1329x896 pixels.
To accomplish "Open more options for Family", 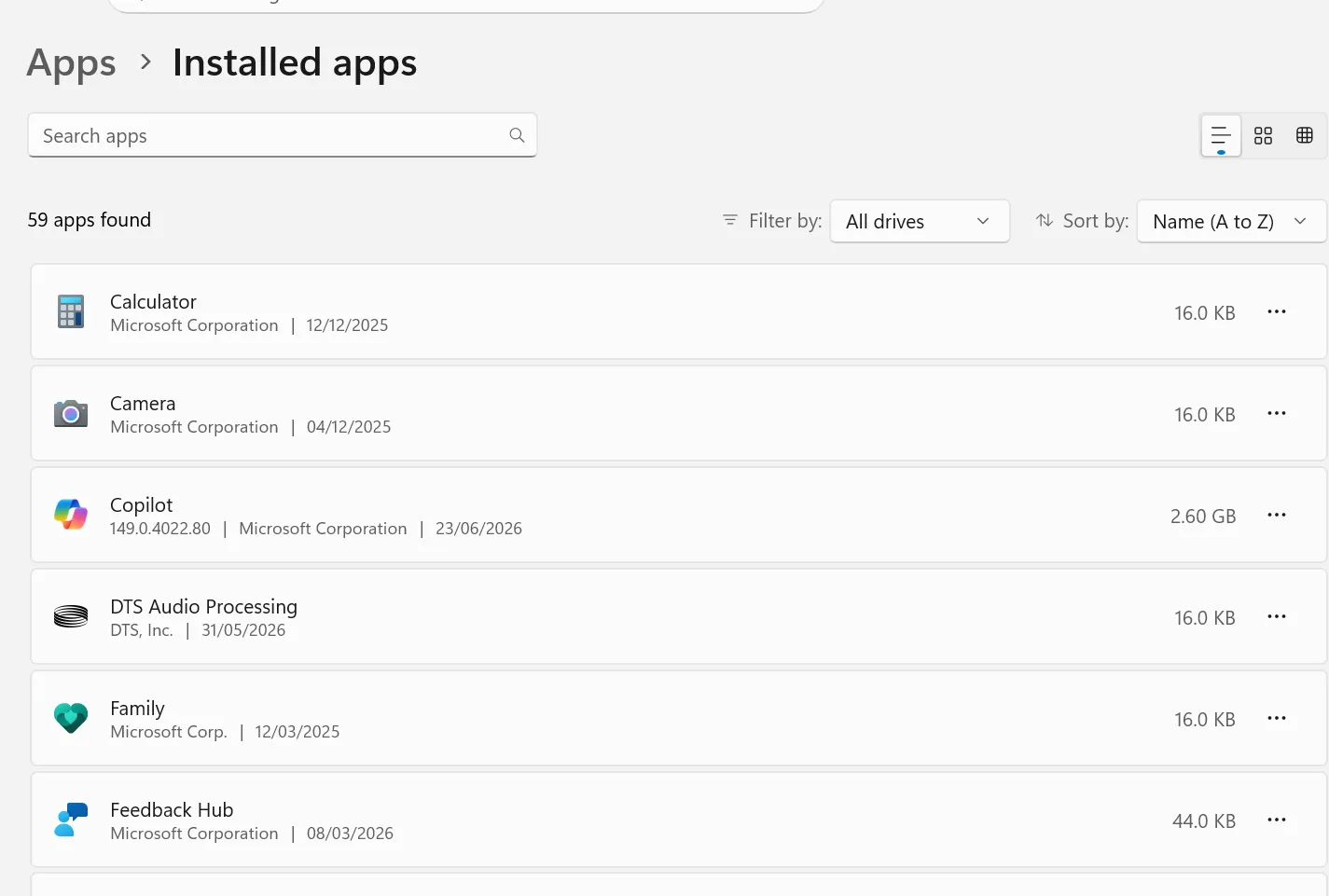I will coord(1277,718).
